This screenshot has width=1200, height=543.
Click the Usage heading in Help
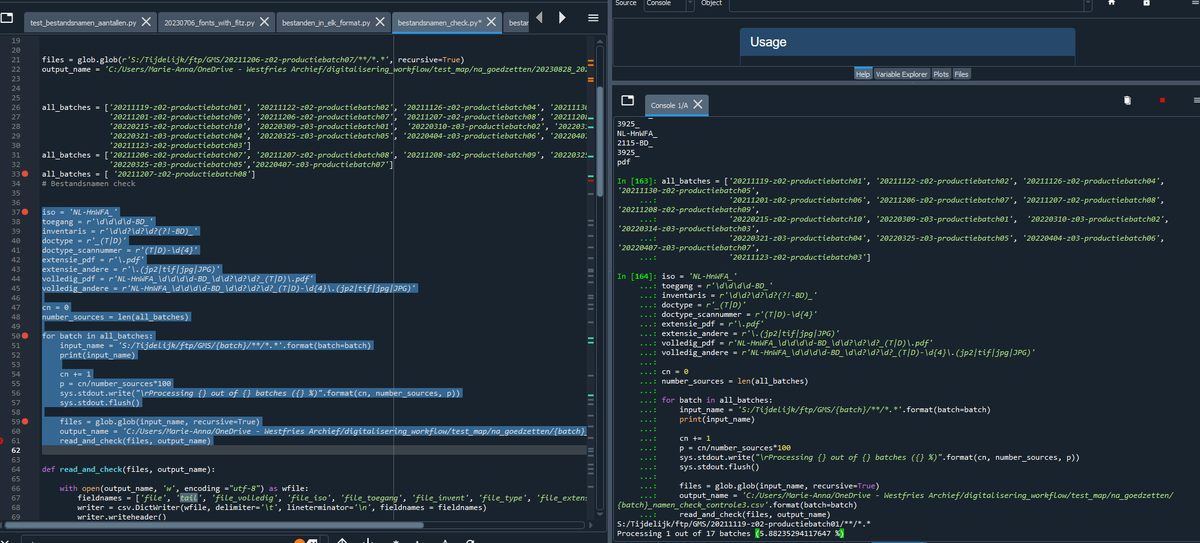tap(768, 42)
